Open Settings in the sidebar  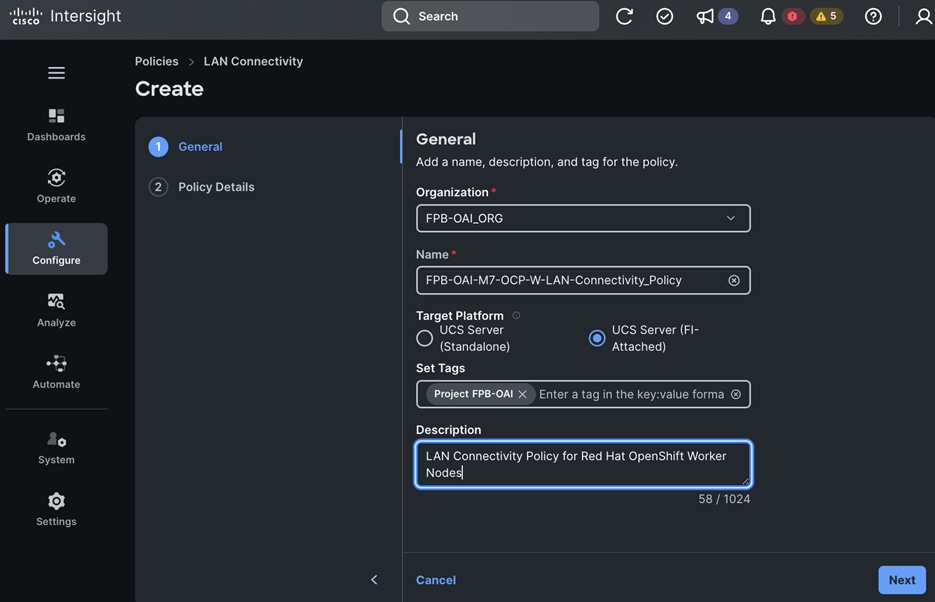click(x=56, y=510)
